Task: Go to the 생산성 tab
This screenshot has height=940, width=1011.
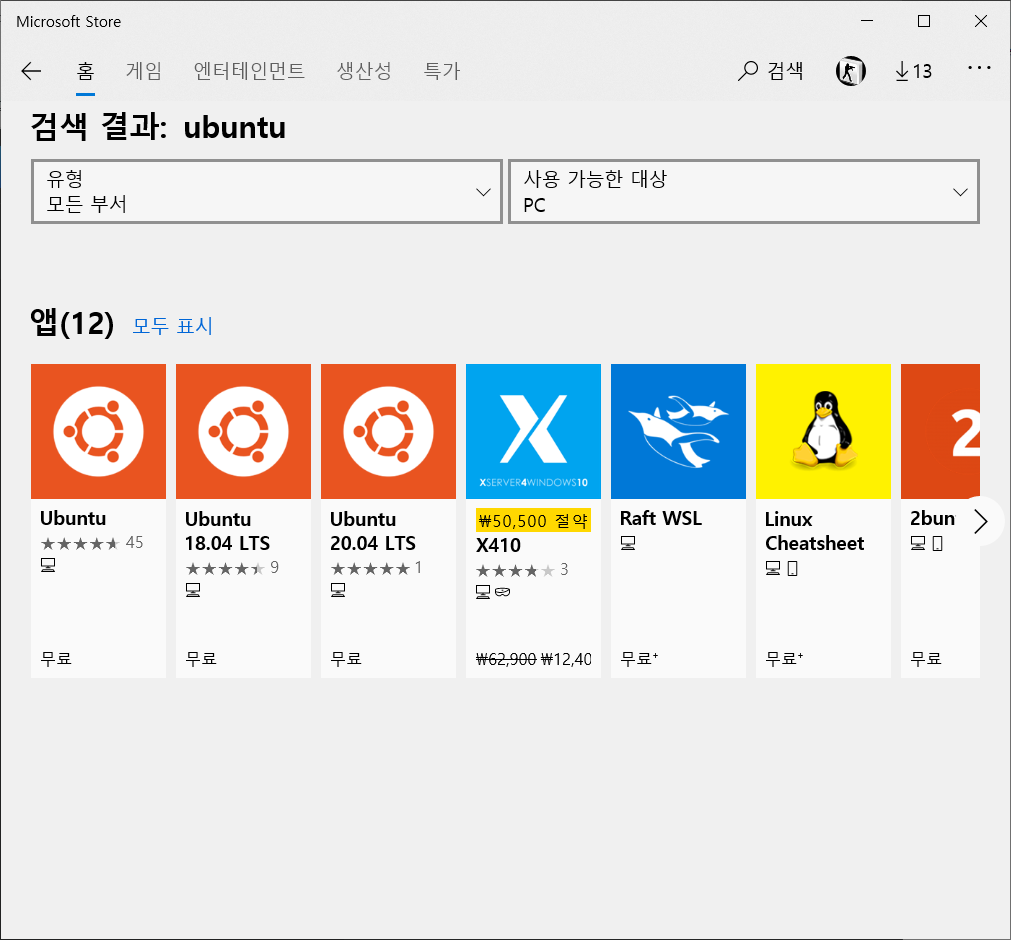Action: pos(364,71)
